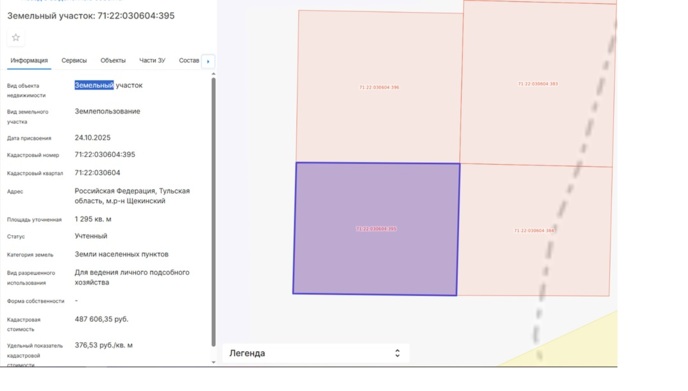Select parcel 71:22:030604:394 on the map
688x391 pixels.
[x=534, y=230]
